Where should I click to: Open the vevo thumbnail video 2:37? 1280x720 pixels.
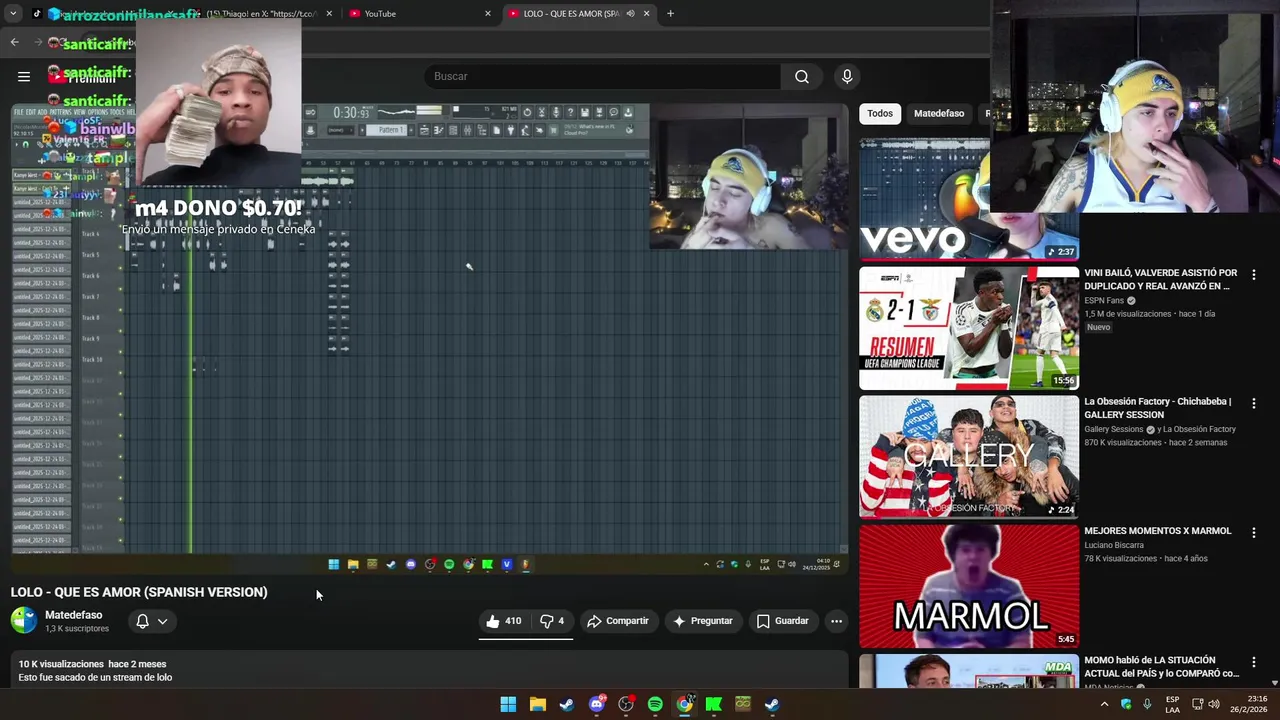(x=924, y=198)
